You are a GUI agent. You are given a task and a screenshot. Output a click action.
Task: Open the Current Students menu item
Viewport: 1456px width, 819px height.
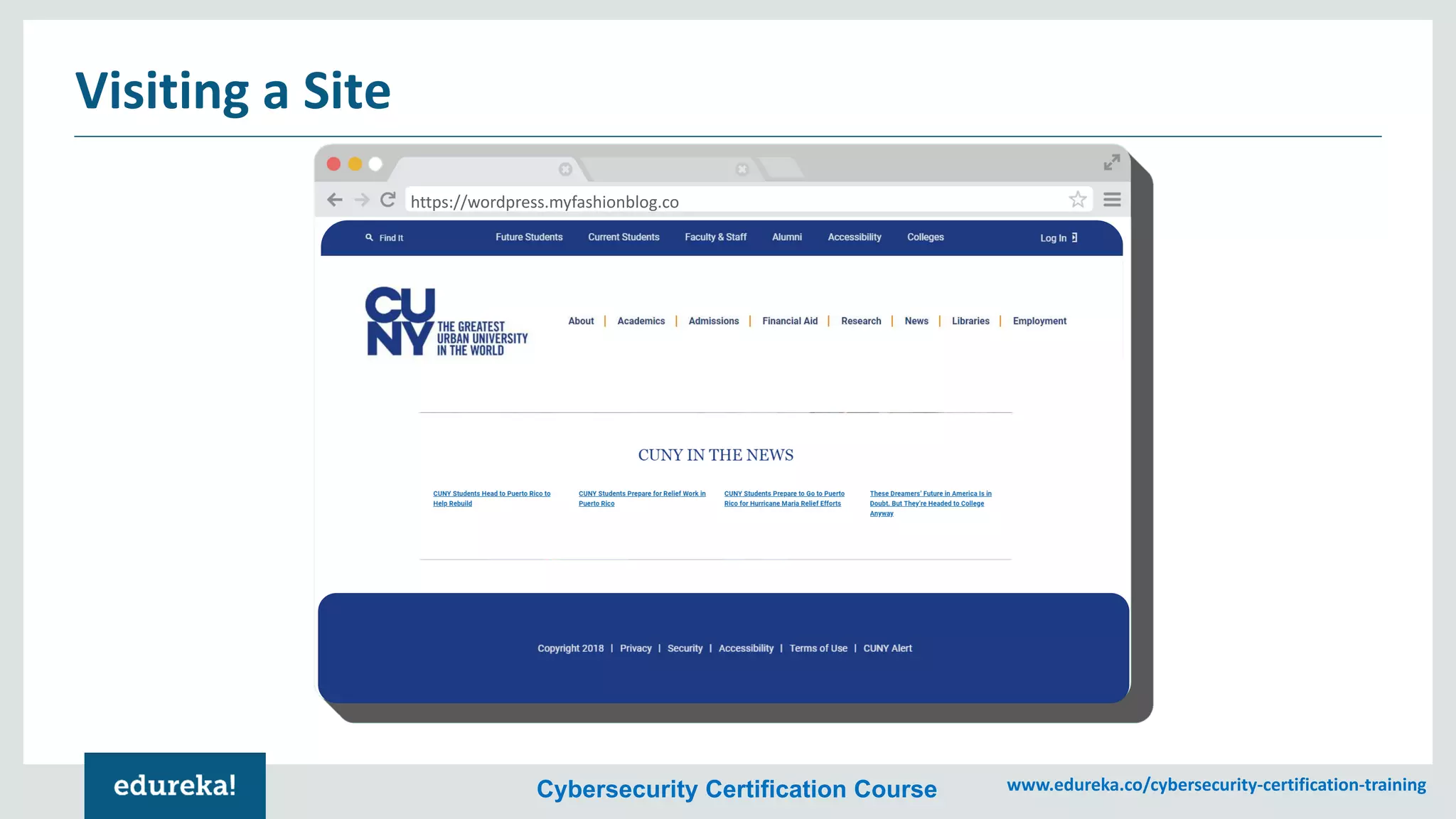click(x=623, y=237)
